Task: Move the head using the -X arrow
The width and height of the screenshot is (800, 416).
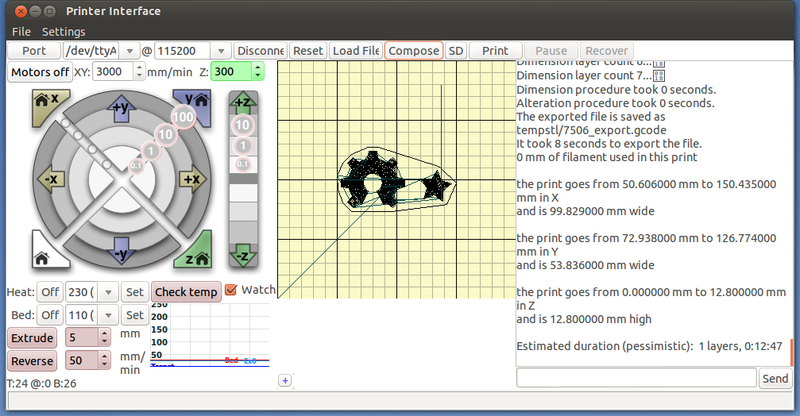Action: [x=52, y=178]
